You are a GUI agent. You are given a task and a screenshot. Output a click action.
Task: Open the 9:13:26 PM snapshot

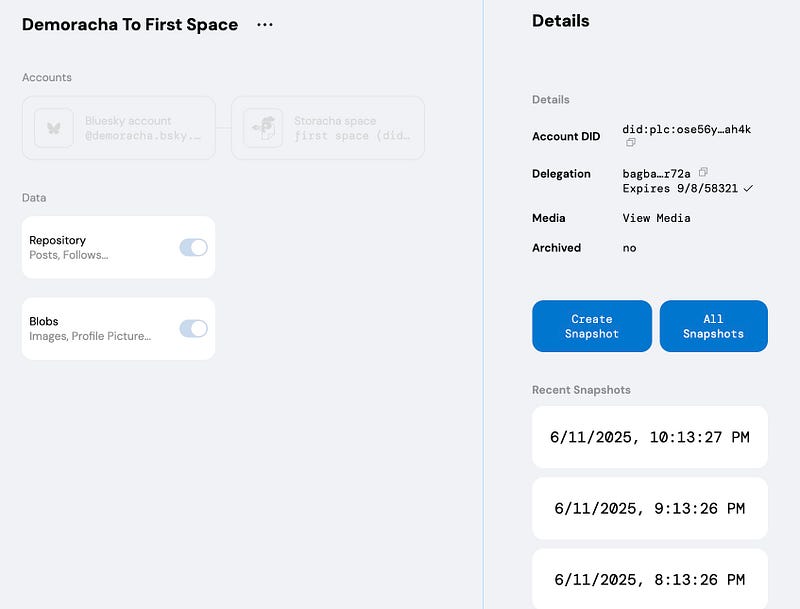point(650,508)
